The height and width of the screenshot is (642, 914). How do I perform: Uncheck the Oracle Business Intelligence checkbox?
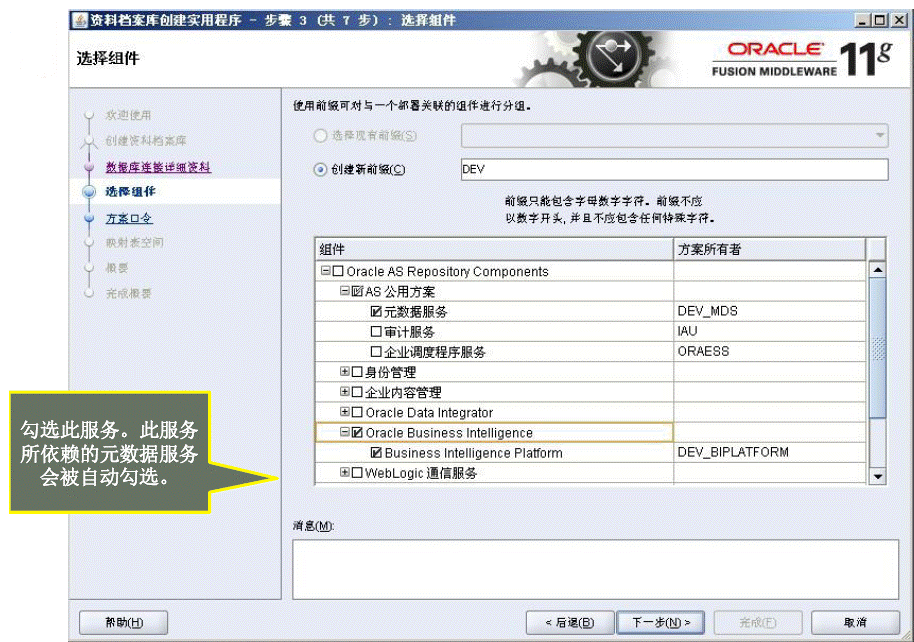pos(357,433)
